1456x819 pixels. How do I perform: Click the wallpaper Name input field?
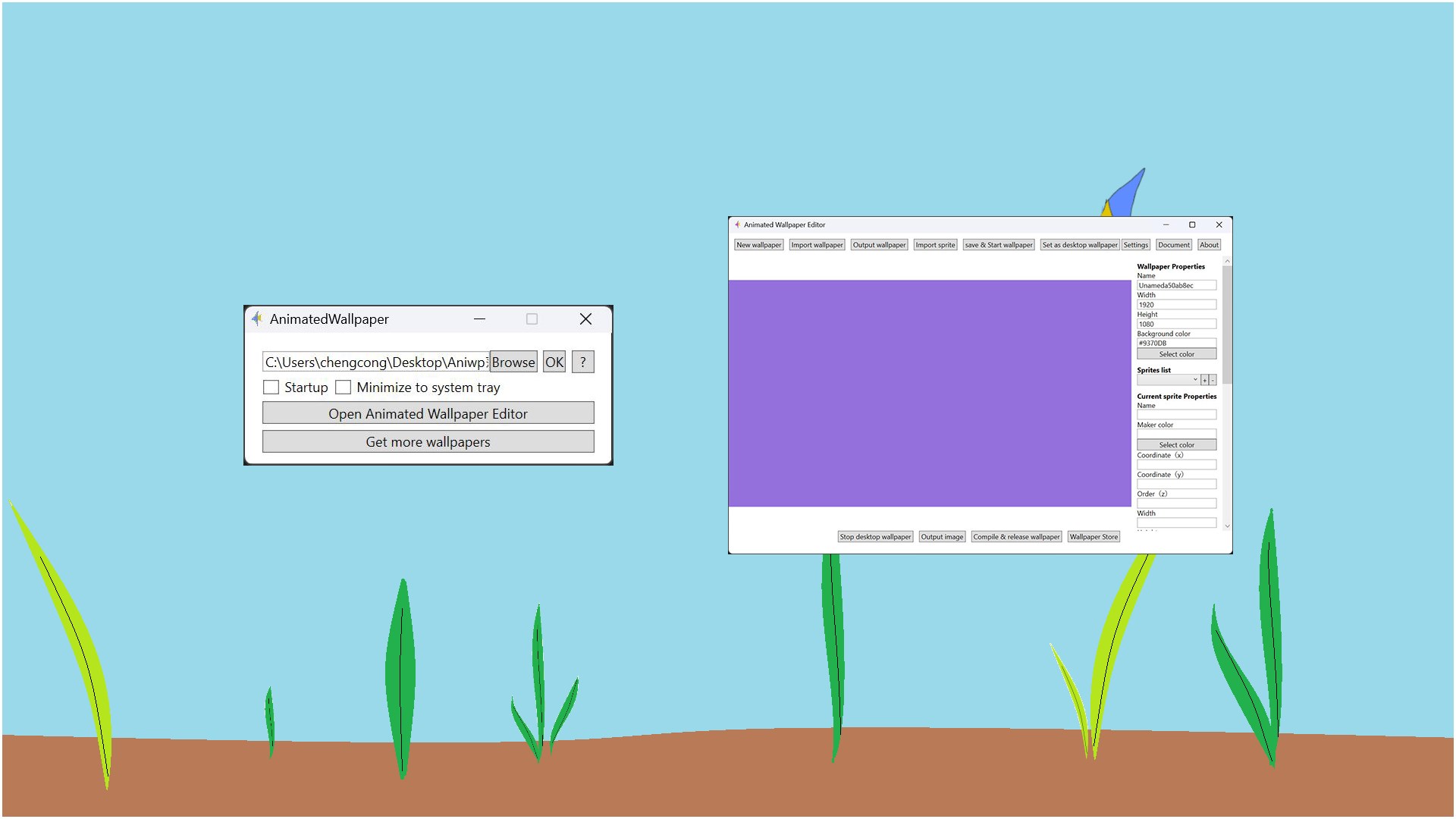[1176, 286]
